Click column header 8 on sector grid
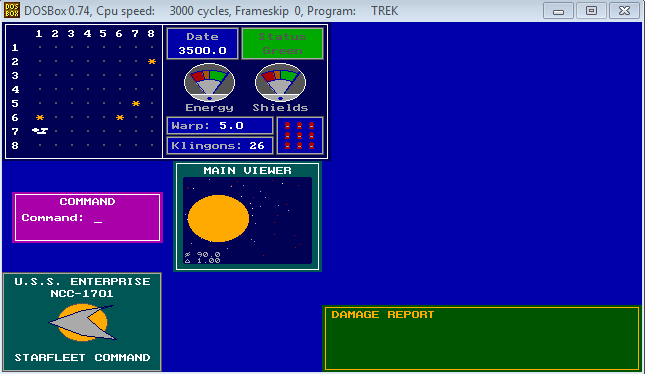This screenshot has height=374, width=645. tap(151, 34)
